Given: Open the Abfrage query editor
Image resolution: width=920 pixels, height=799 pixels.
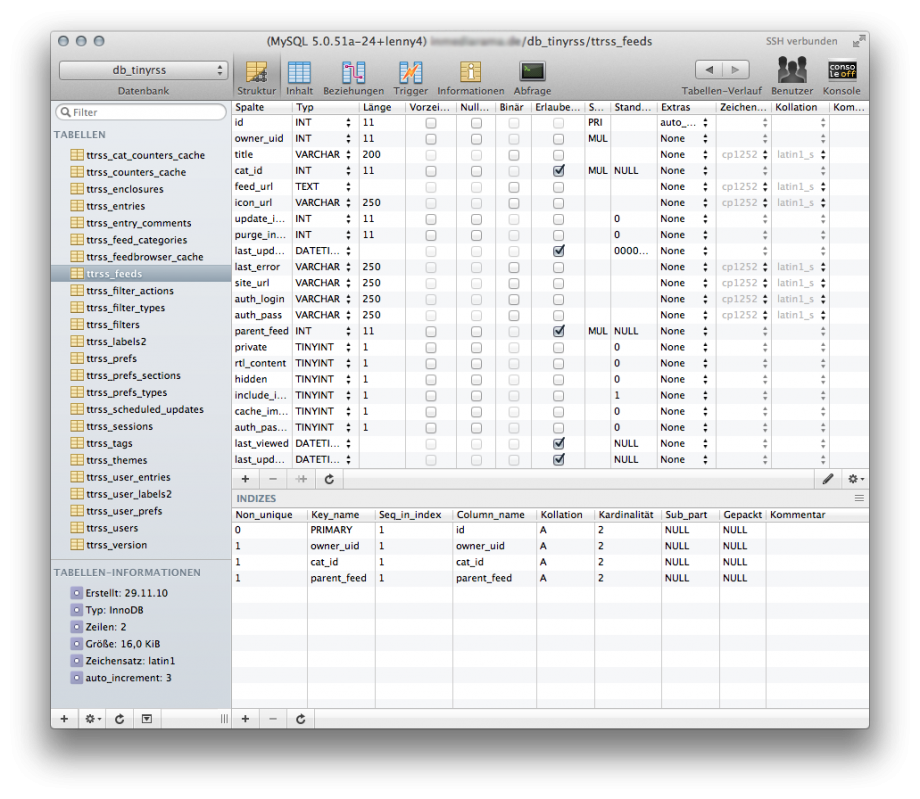Looking at the screenshot, I should (x=532, y=78).
